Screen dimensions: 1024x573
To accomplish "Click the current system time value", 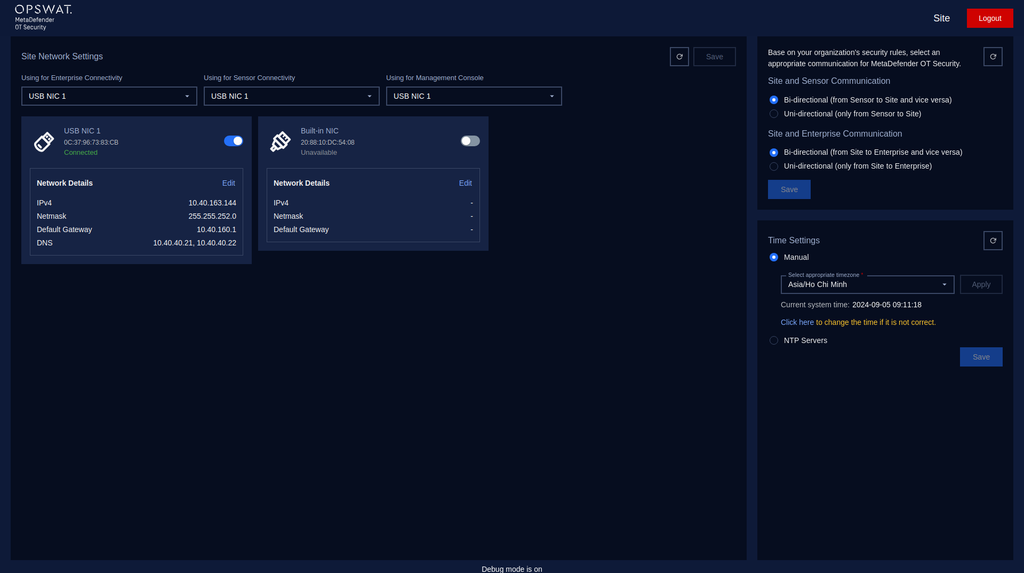I will [886, 304].
